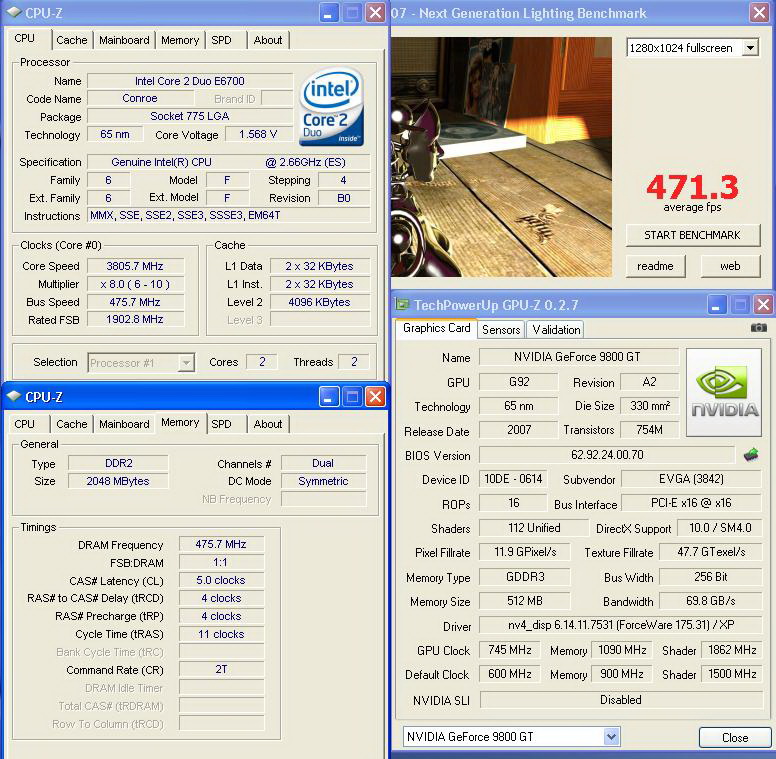Click the Rated FSB 1902.8 MHz value
The width and height of the screenshot is (776, 759).
[x=135, y=320]
